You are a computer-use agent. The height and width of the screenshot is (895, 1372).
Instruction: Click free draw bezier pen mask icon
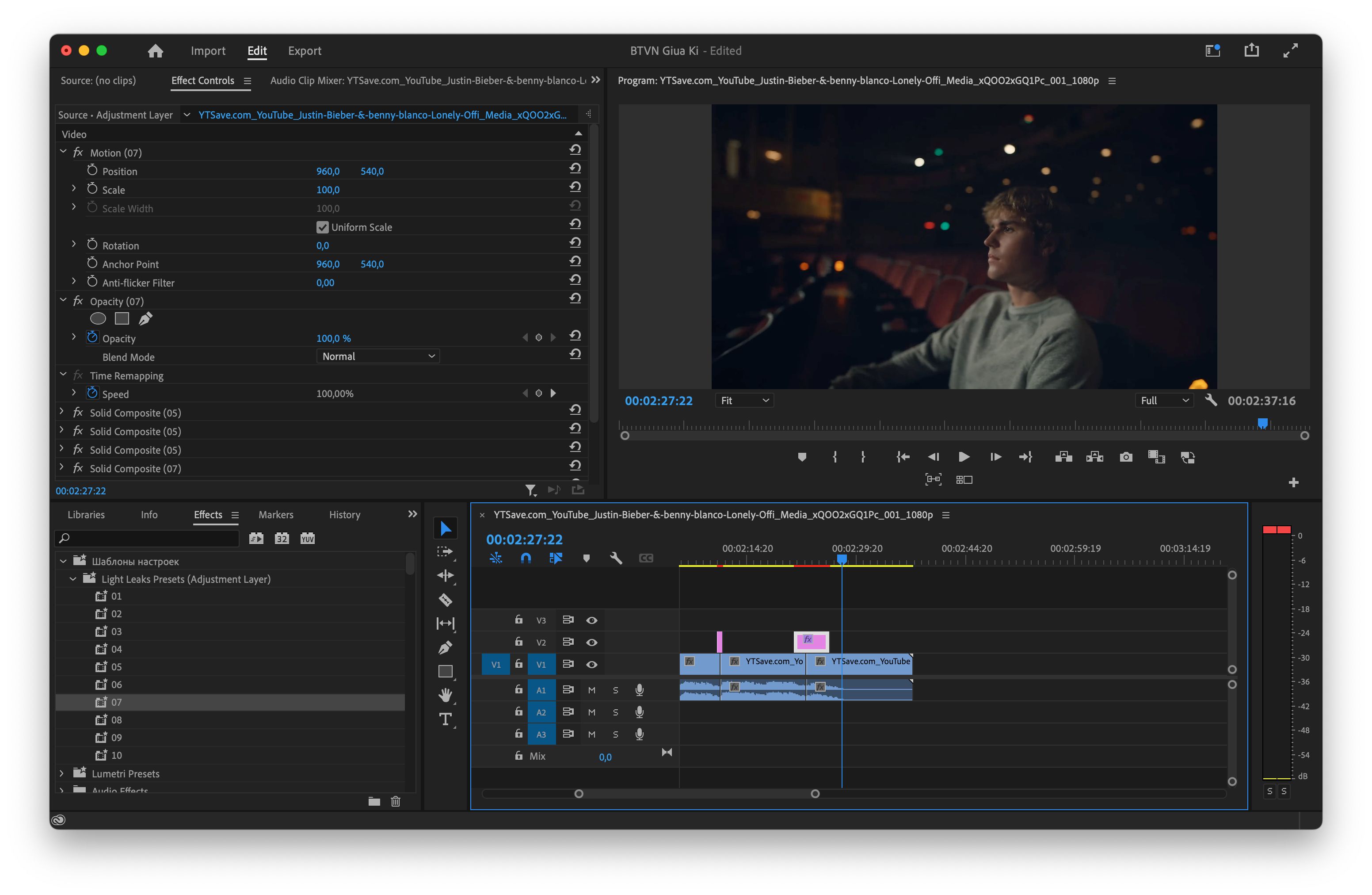point(145,318)
